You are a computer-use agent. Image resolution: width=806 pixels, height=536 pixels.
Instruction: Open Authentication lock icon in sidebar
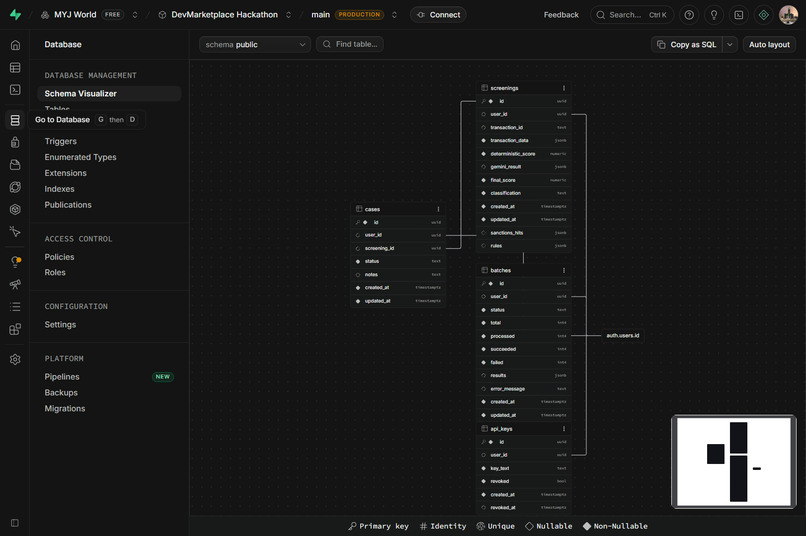pos(15,142)
